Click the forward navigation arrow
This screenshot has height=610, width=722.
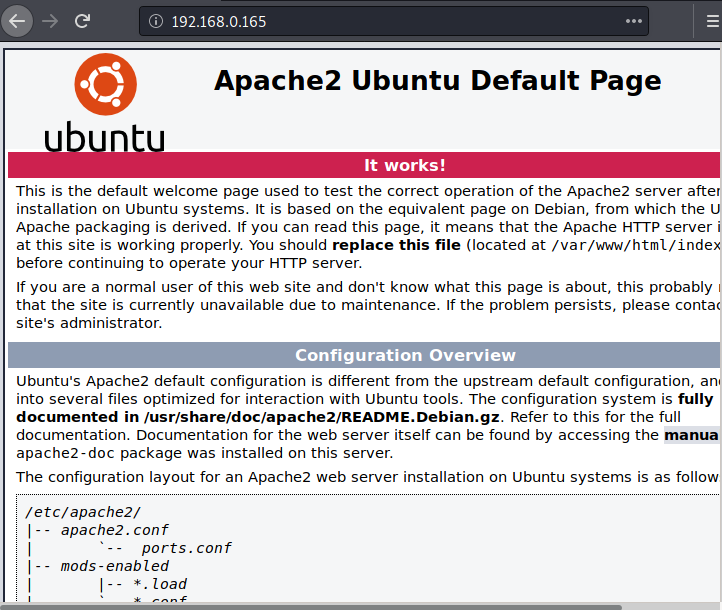tap(50, 21)
